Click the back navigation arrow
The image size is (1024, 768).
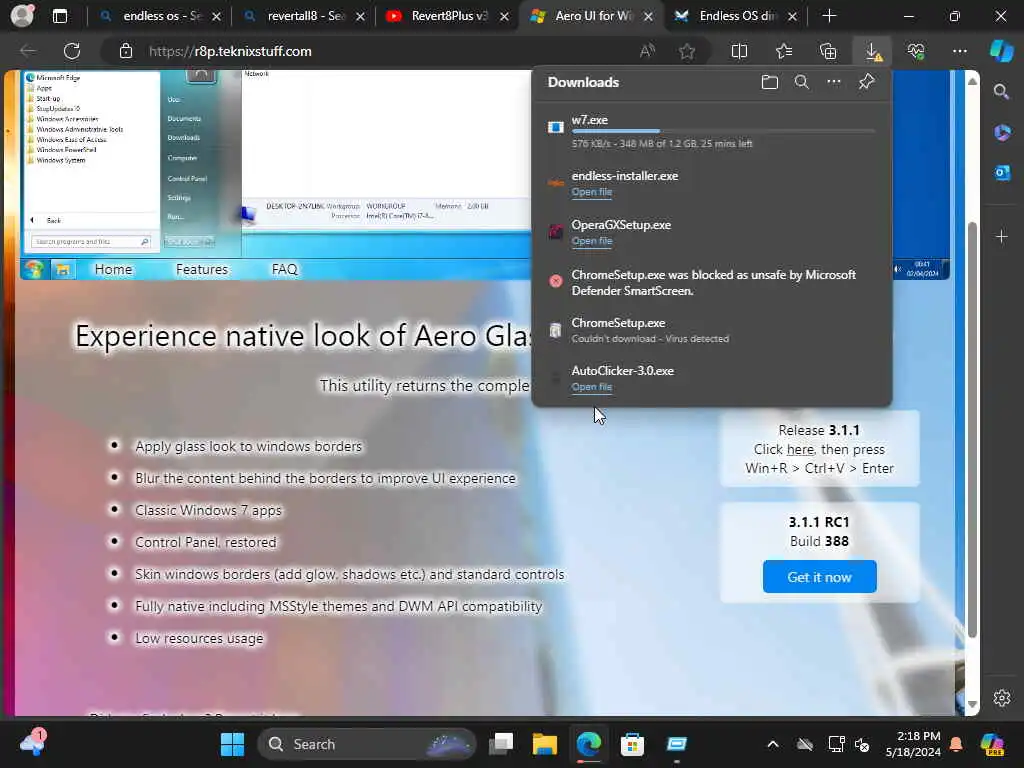pyautogui.click(x=27, y=51)
